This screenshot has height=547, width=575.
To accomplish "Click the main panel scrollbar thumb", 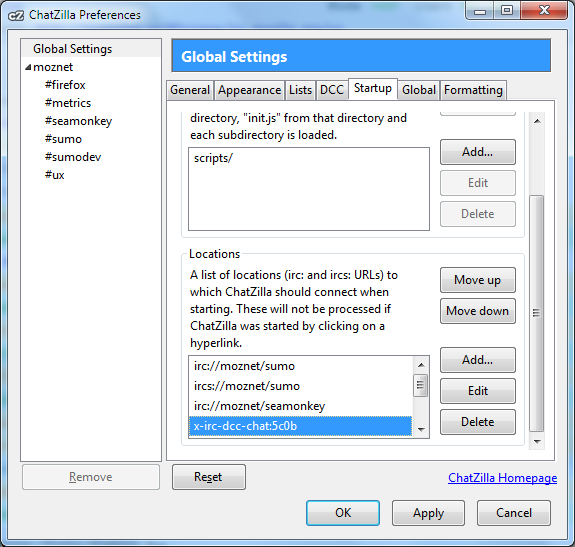I will (x=537, y=313).
